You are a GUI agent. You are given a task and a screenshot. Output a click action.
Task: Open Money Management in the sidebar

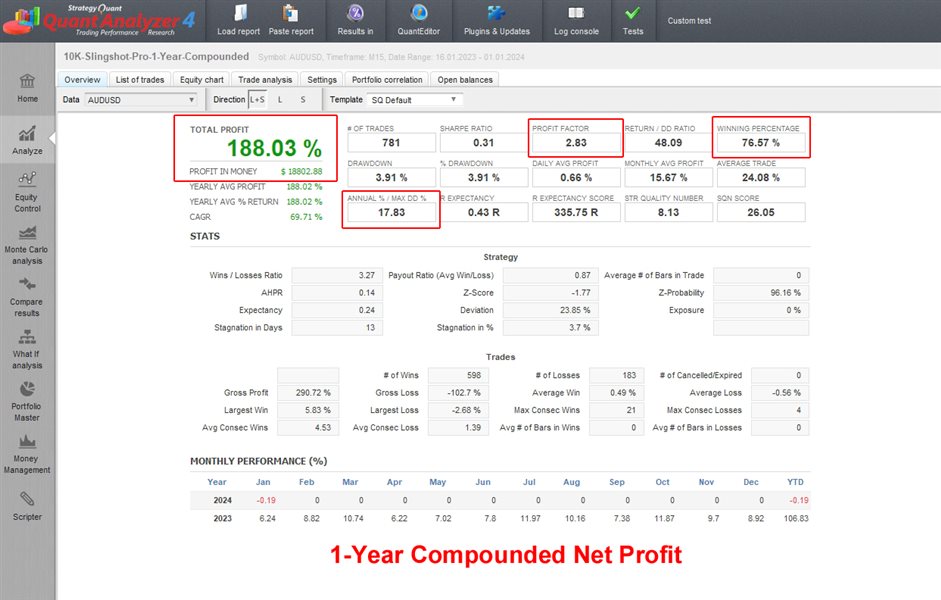pyautogui.click(x=27, y=454)
